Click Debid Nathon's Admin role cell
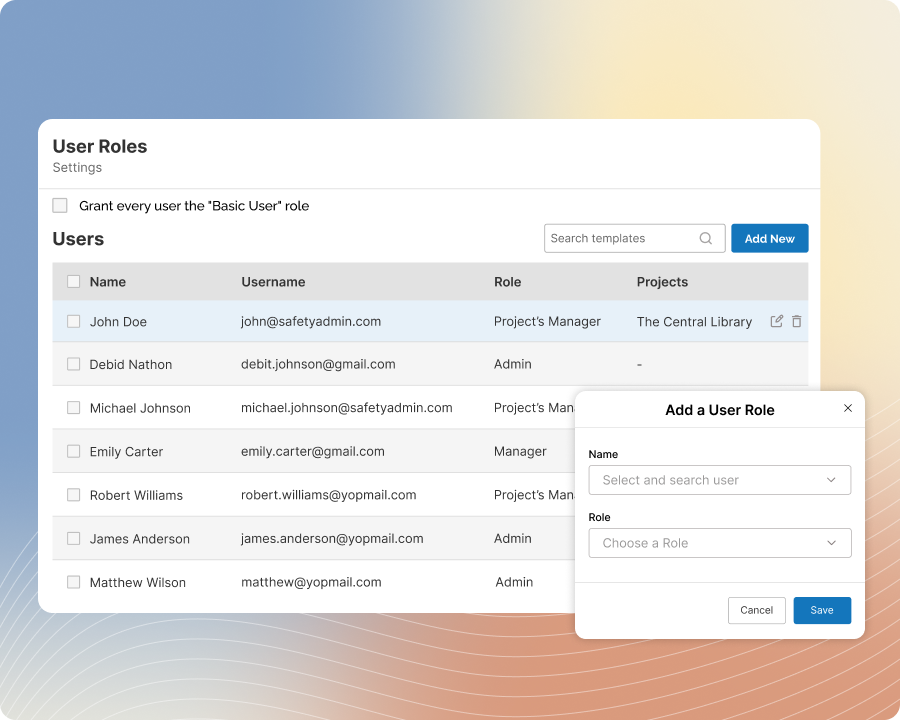 tap(513, 364)
